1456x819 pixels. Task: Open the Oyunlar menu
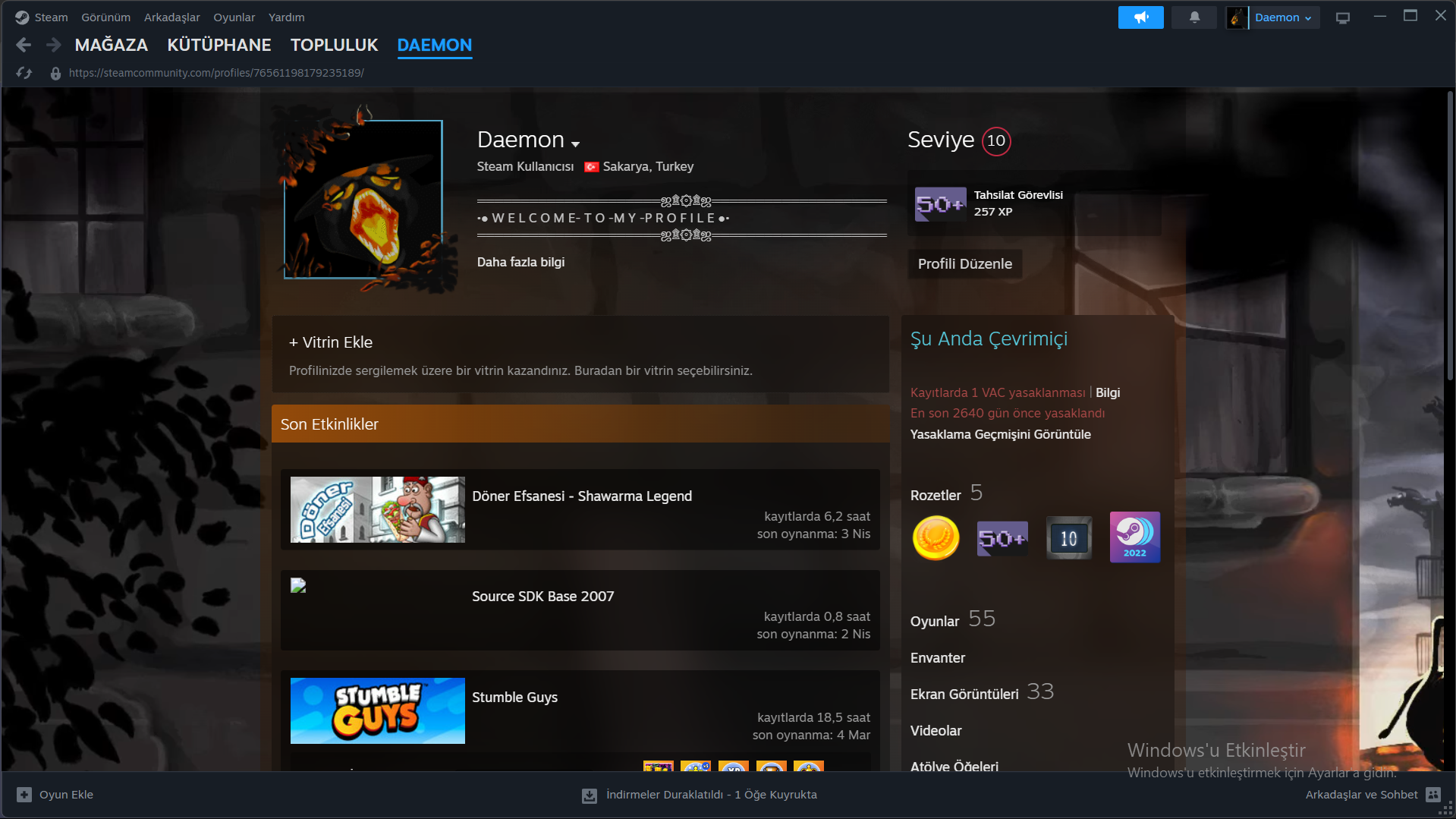pos(234,17)
